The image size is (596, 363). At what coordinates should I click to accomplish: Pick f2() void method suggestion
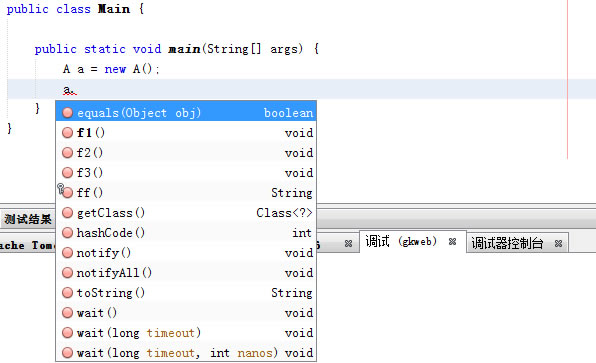tap(186, 153)
